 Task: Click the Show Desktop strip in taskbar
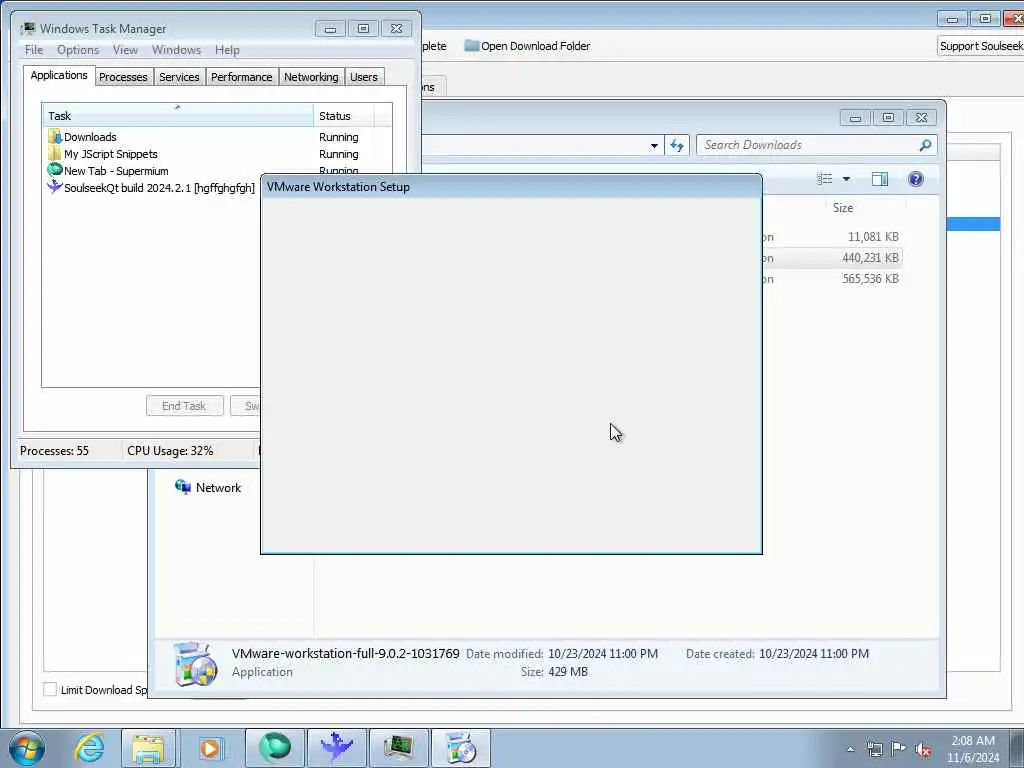tap(1017, 748)
